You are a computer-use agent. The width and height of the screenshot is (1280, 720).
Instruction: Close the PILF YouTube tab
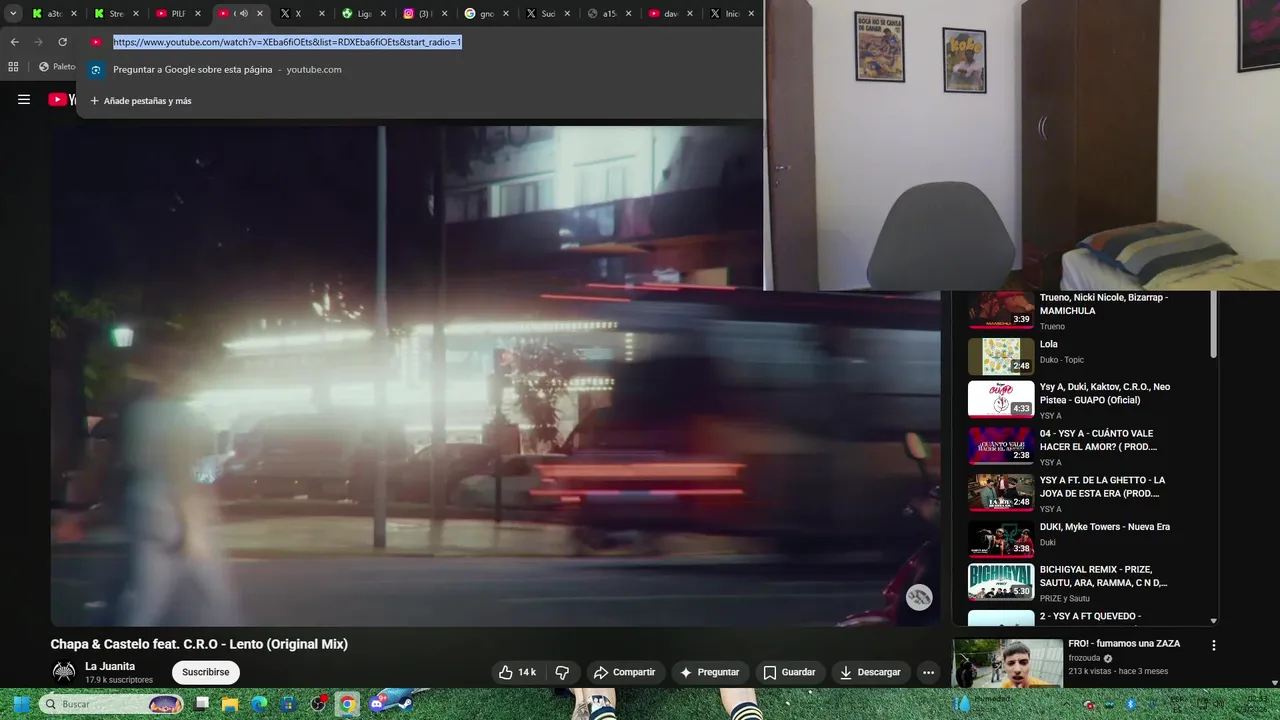coord(197,14)
